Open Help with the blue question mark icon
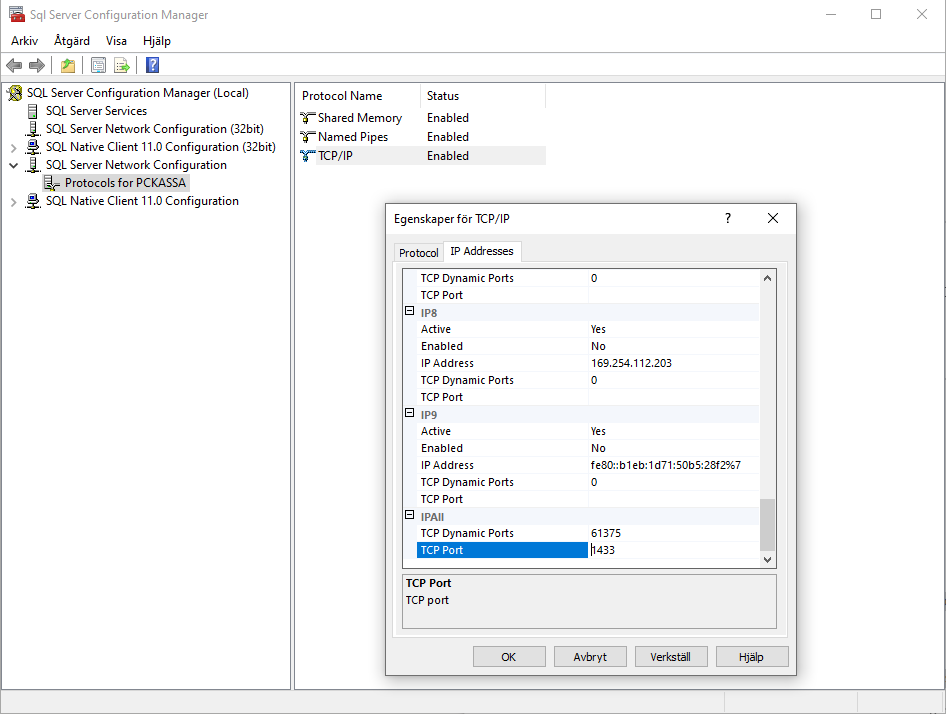Image resolution: width=946 pixels, height=714 pixels. tap(152, 66)
